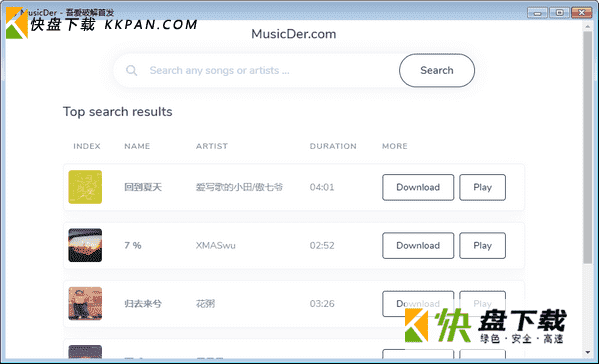Select song title 归去来兮
Image resolution: width=599 pixels, height=364 pixels.
click(x=143, y=304)
